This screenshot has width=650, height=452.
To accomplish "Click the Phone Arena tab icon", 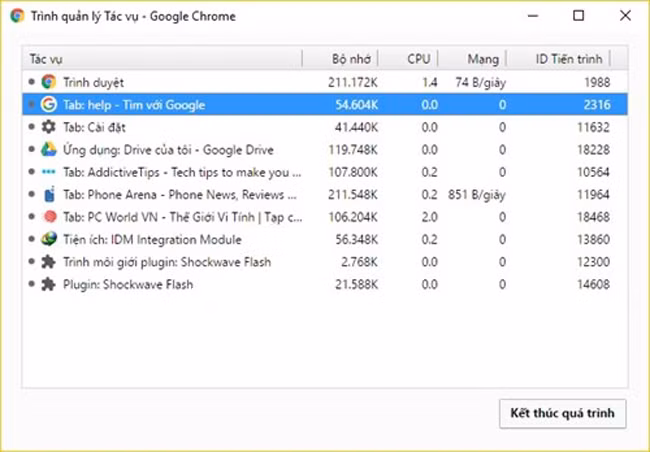I will point(48,194).
